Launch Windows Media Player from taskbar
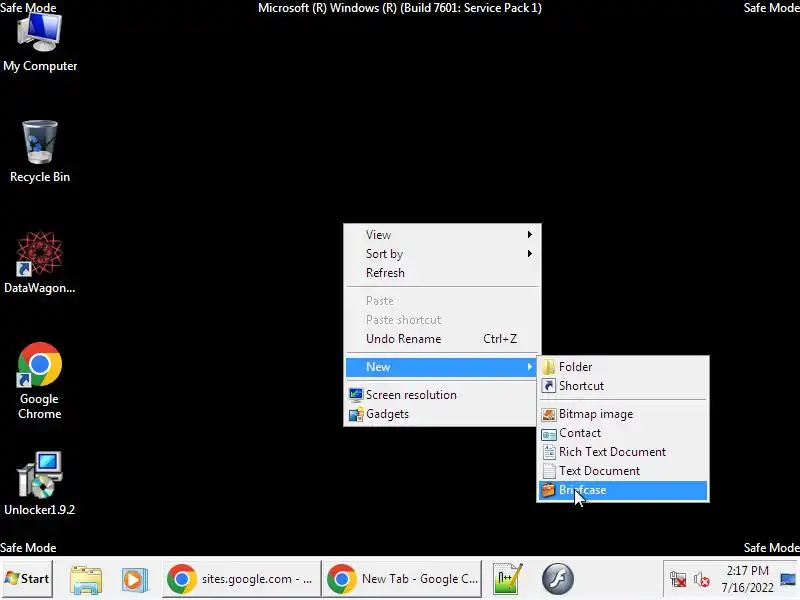The width and height of the screenshot is (800, 600). pyautogui.click(x=135, y=579)
